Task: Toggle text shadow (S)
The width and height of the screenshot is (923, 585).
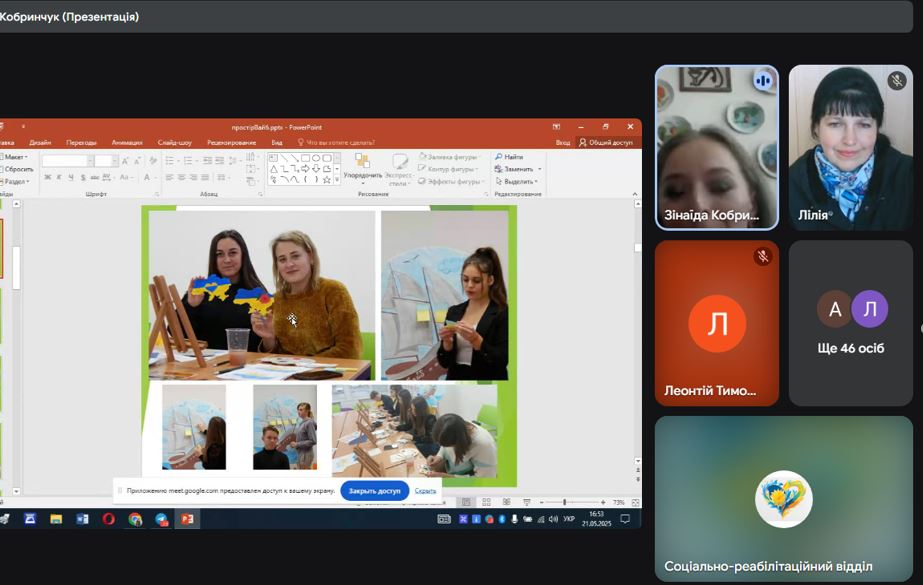Action: 83,177
